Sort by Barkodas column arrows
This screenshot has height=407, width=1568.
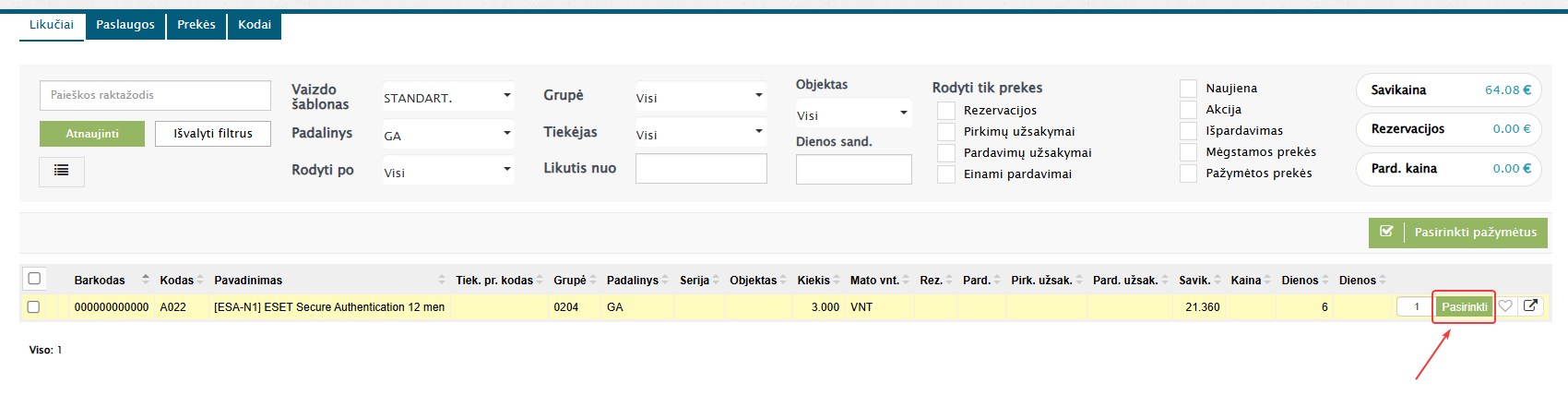[x=145, y=280]
